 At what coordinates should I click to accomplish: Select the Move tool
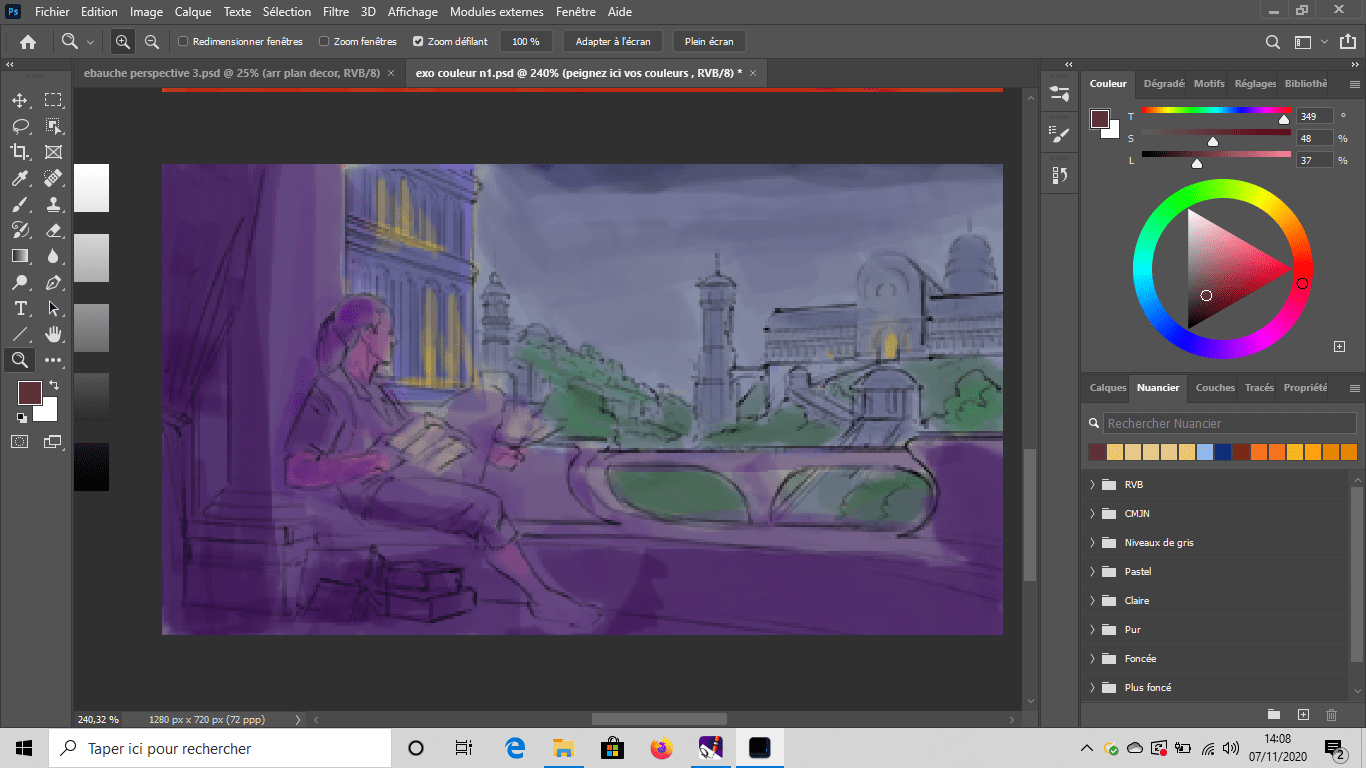click(x=19, y=100)
